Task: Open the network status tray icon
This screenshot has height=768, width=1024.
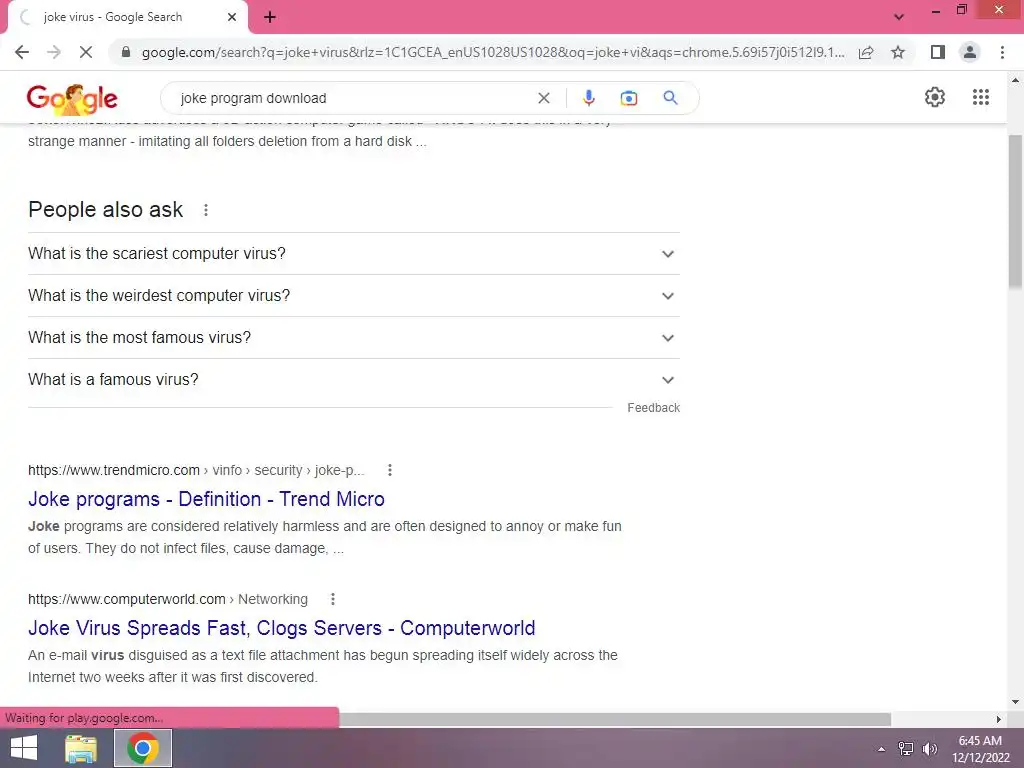Action: pyautogui.click(x=906, y=749)
